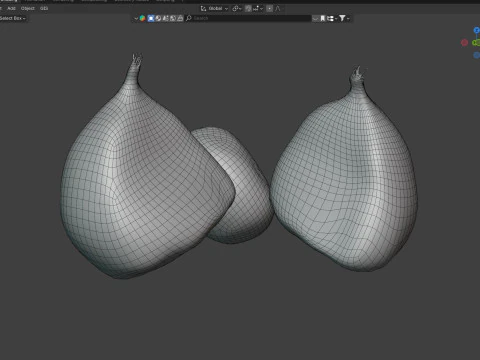Viewport: 480px width, 360px height.
Task: Click the blue Z axis gizmo circle
Action: 477,30
